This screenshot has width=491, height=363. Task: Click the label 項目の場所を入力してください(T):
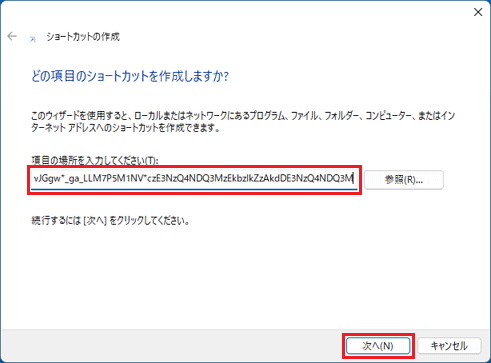click(x=95, y=161)
